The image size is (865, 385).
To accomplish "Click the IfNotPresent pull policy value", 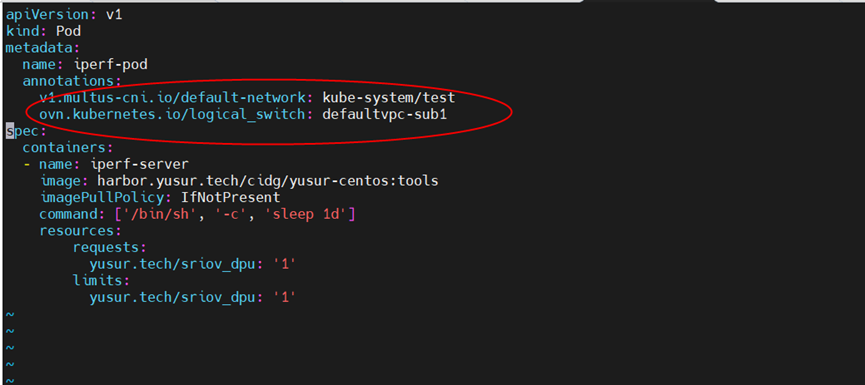I will pyautogui.click(x=231, y=197).
